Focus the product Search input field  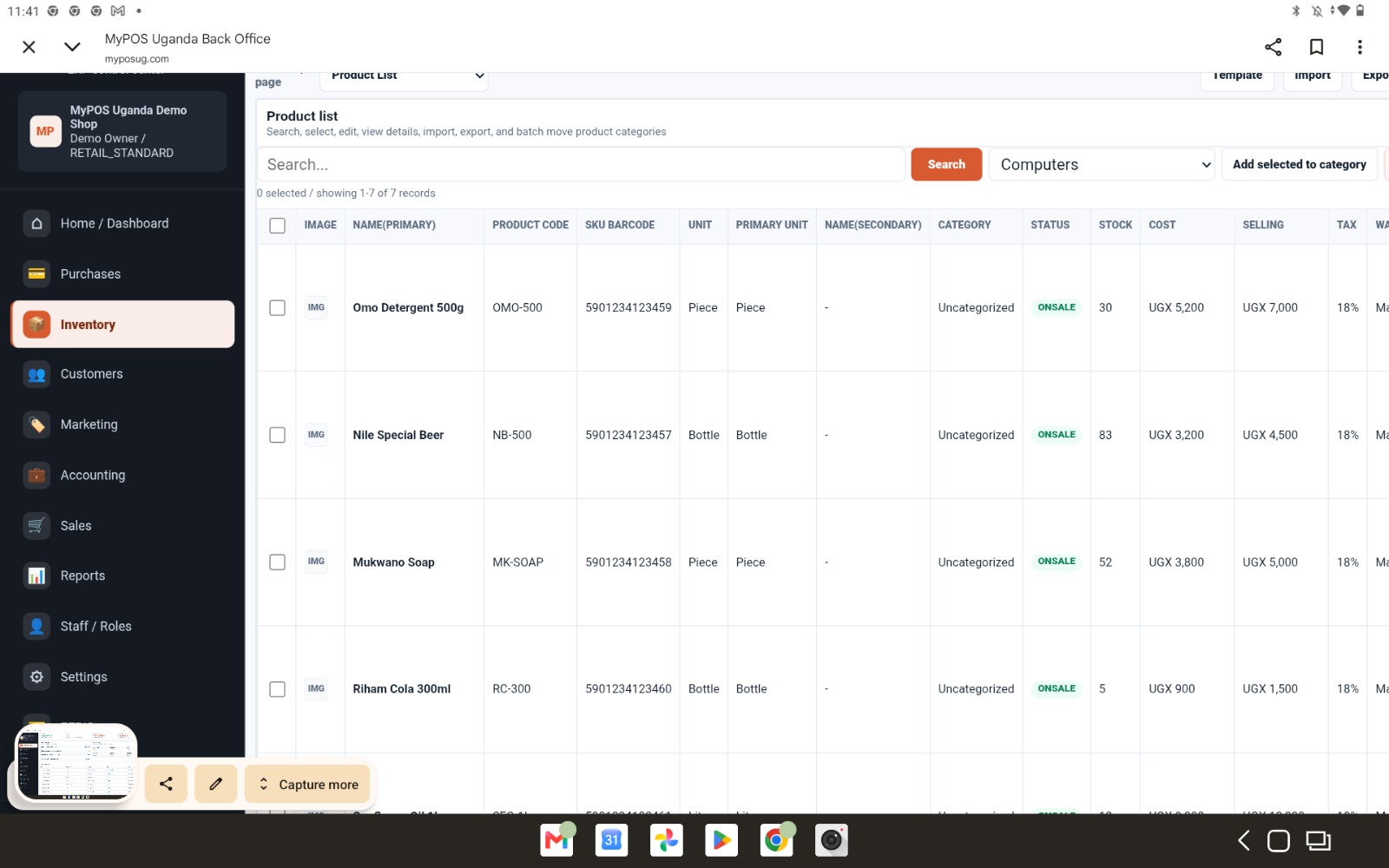tap(581, 164)
